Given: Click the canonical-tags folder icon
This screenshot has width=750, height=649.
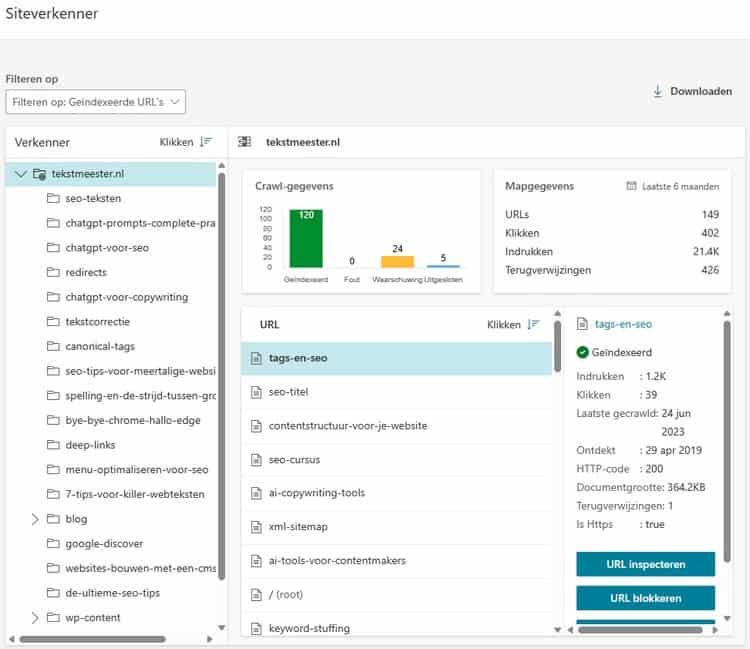Looking at the screenshot, I should click(53, 346).
